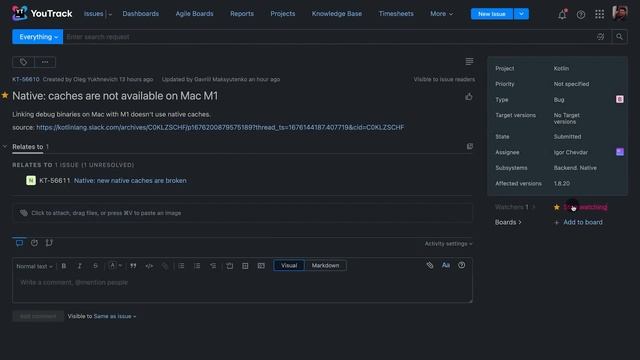Image resolution: width=640 pixels, height=360 pixels.
Task: Click the issue details list icon
Action: [x=469, y=62]
